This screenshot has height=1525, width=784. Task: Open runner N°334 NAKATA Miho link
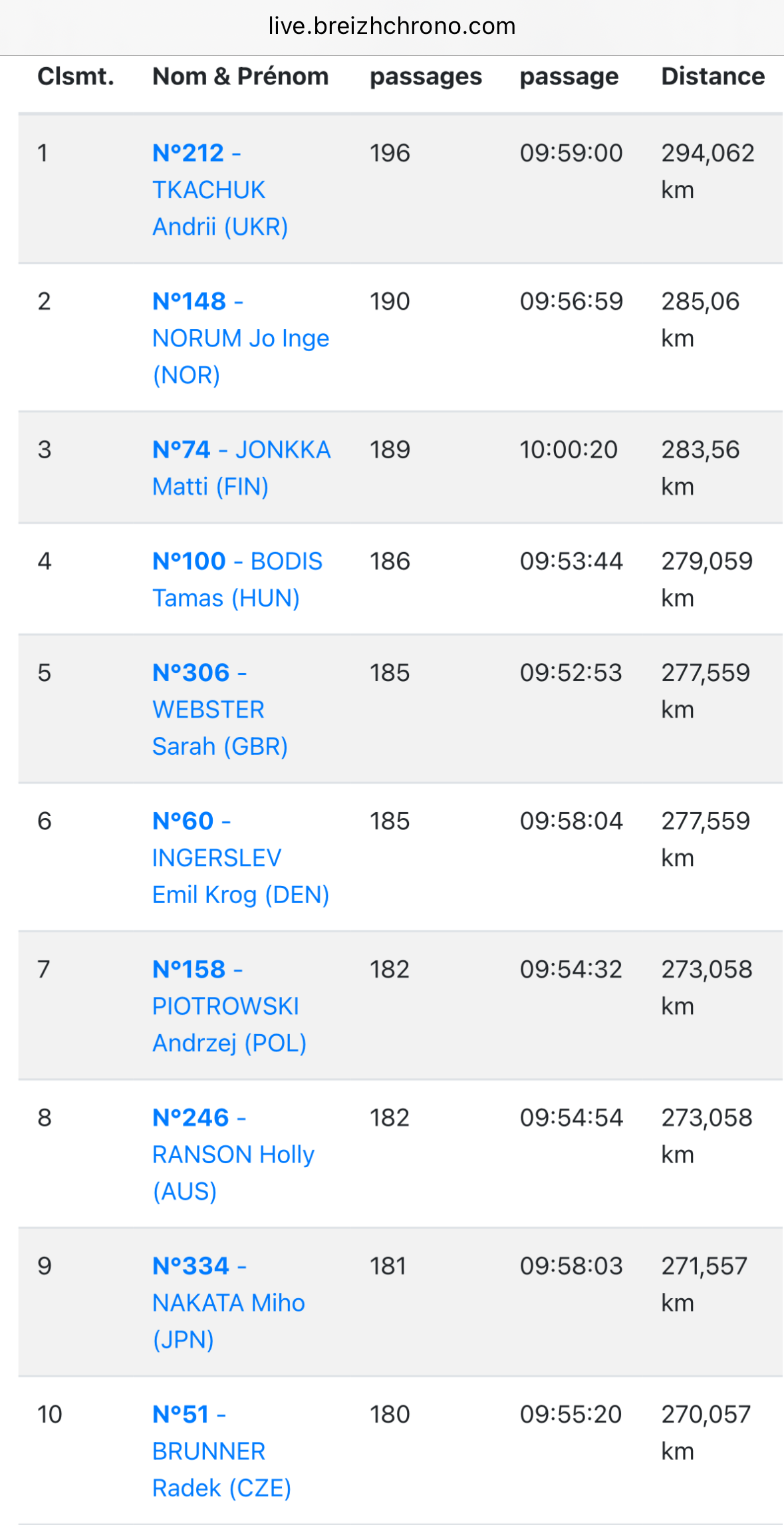click(228, 1303)
